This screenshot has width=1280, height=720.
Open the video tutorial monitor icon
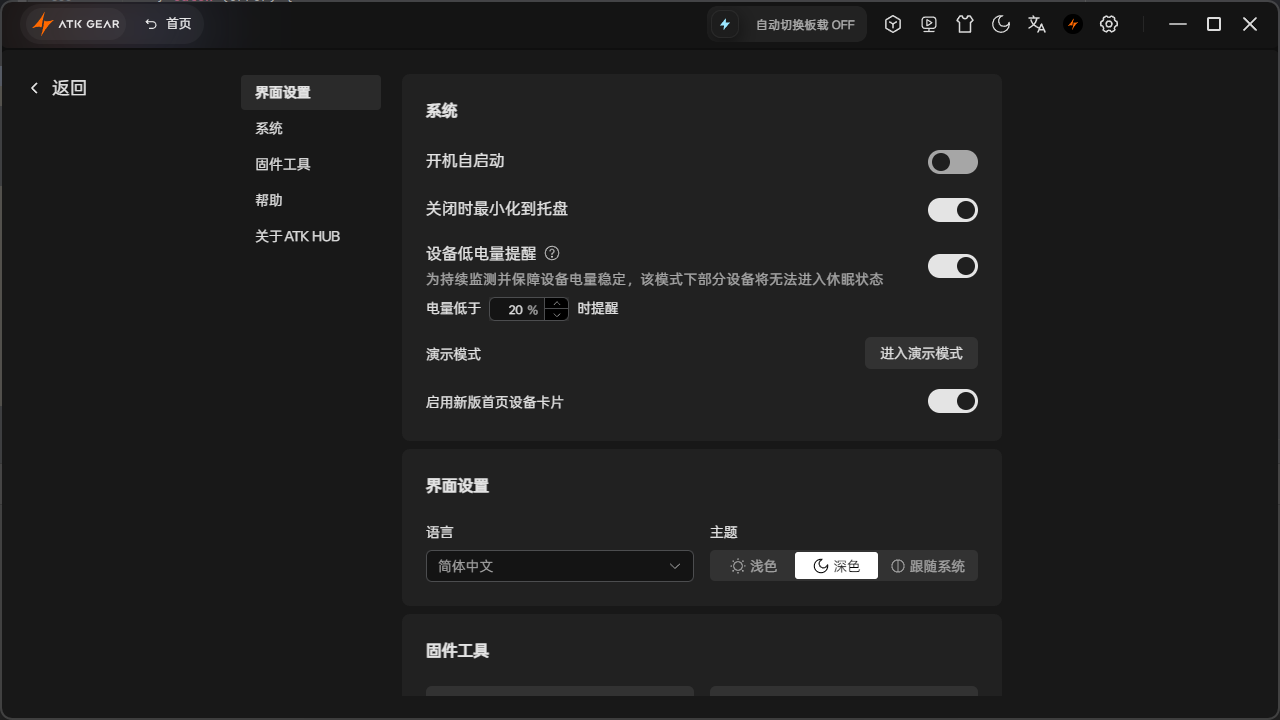(929, 24)
